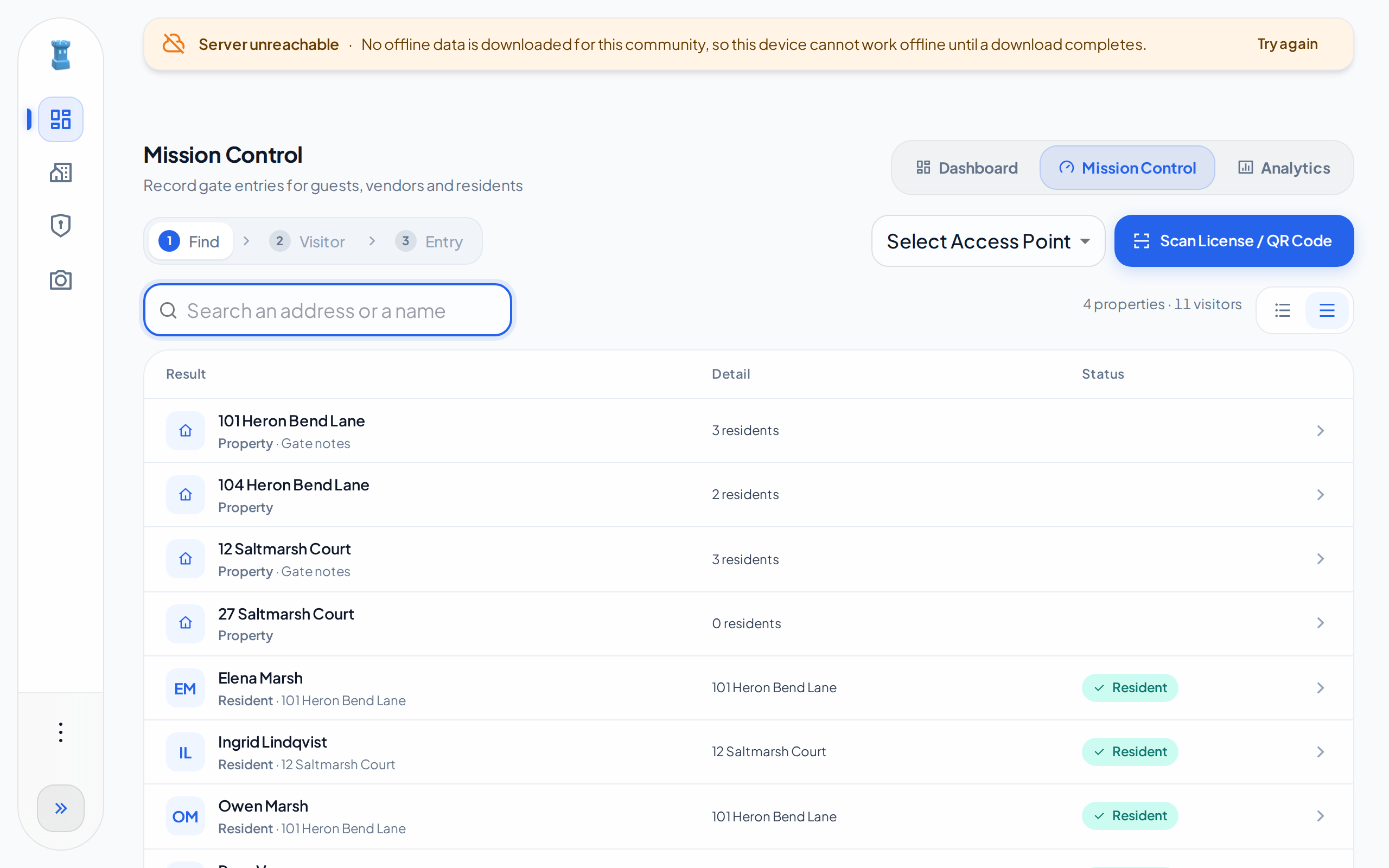Select step 3 Entry

pyautogui.click(x=429, y=241)
